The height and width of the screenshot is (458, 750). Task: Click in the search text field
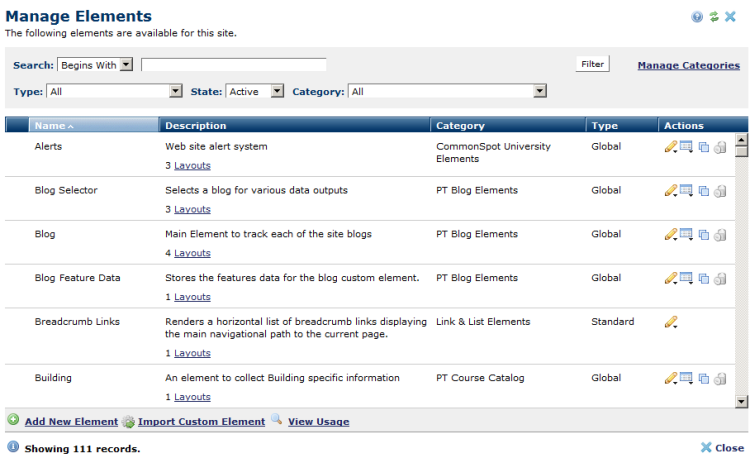point(233,65)
